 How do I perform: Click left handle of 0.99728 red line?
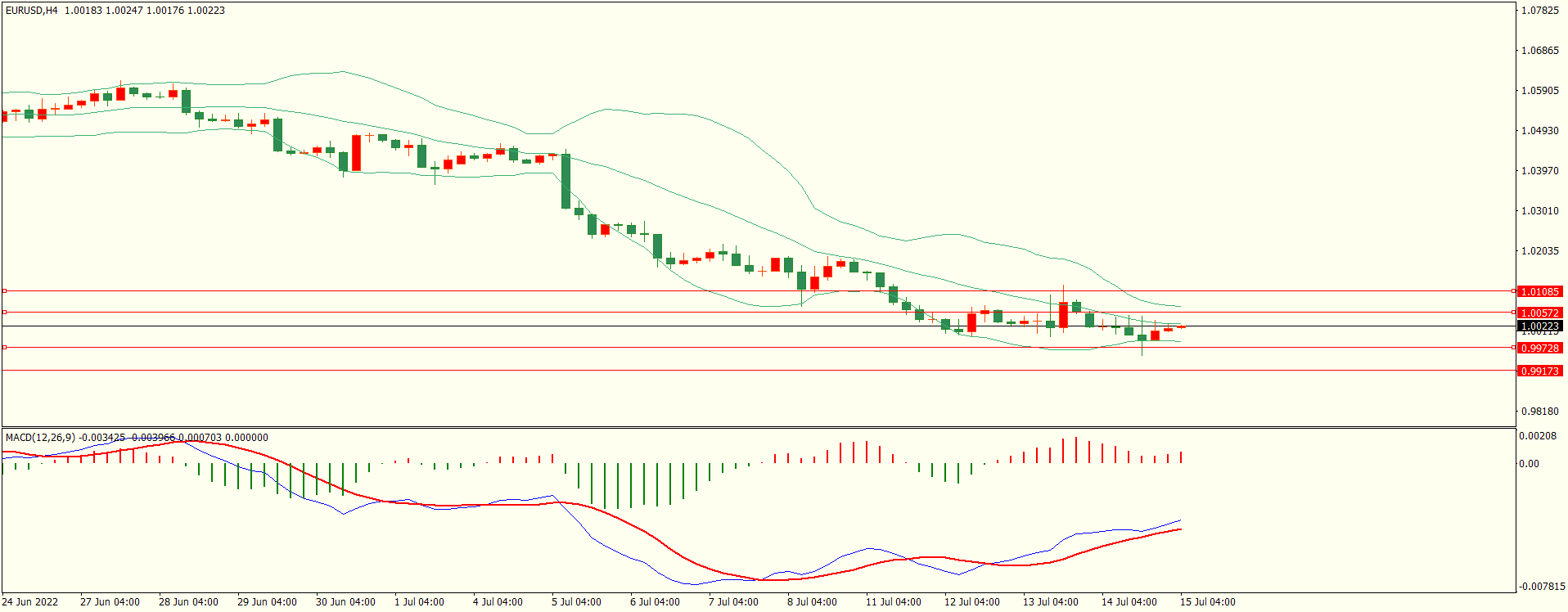tap(4, 347)
